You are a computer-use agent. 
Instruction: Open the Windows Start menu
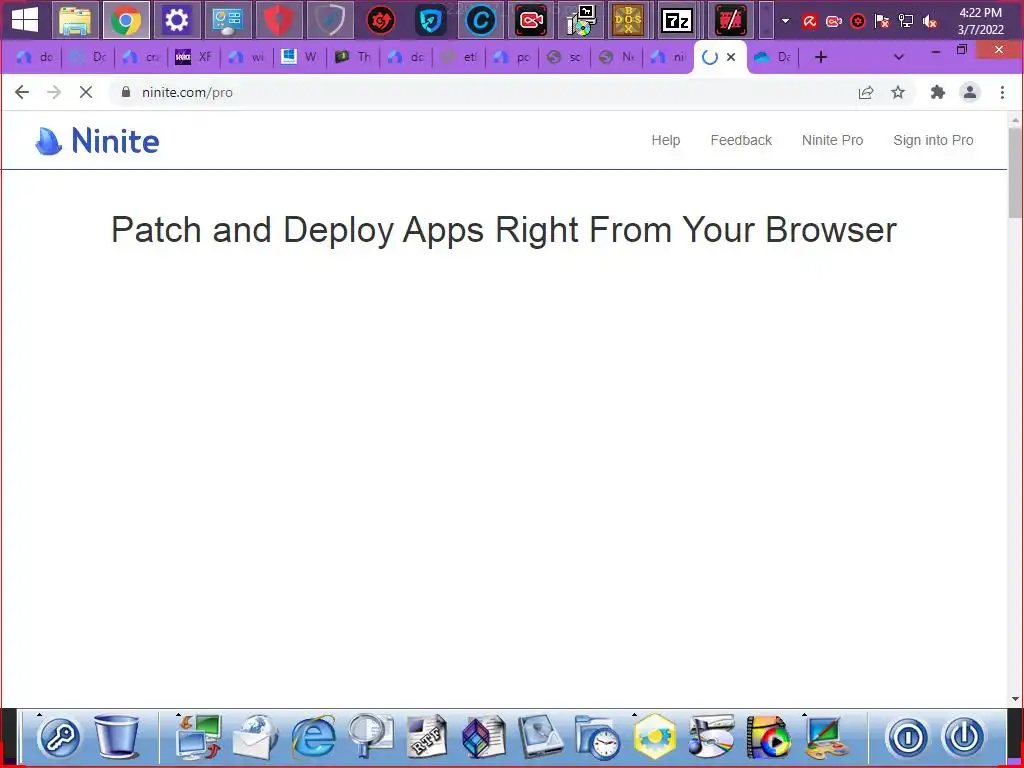pos(25,20)
